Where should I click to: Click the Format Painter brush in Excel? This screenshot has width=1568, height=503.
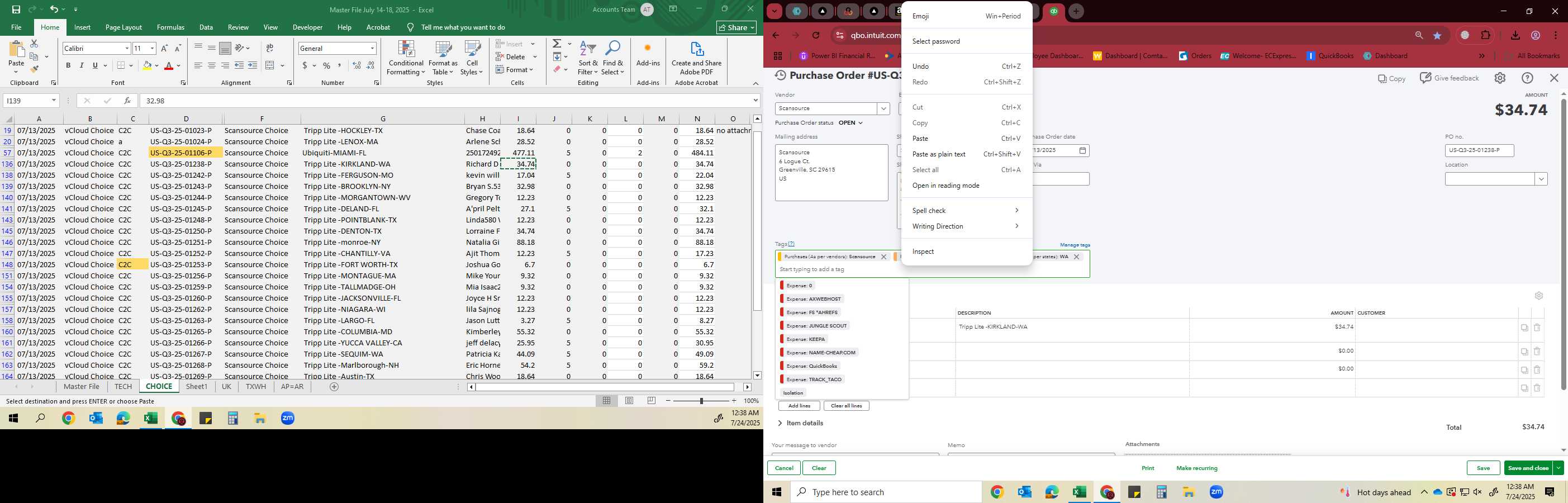tap(34, 69)
